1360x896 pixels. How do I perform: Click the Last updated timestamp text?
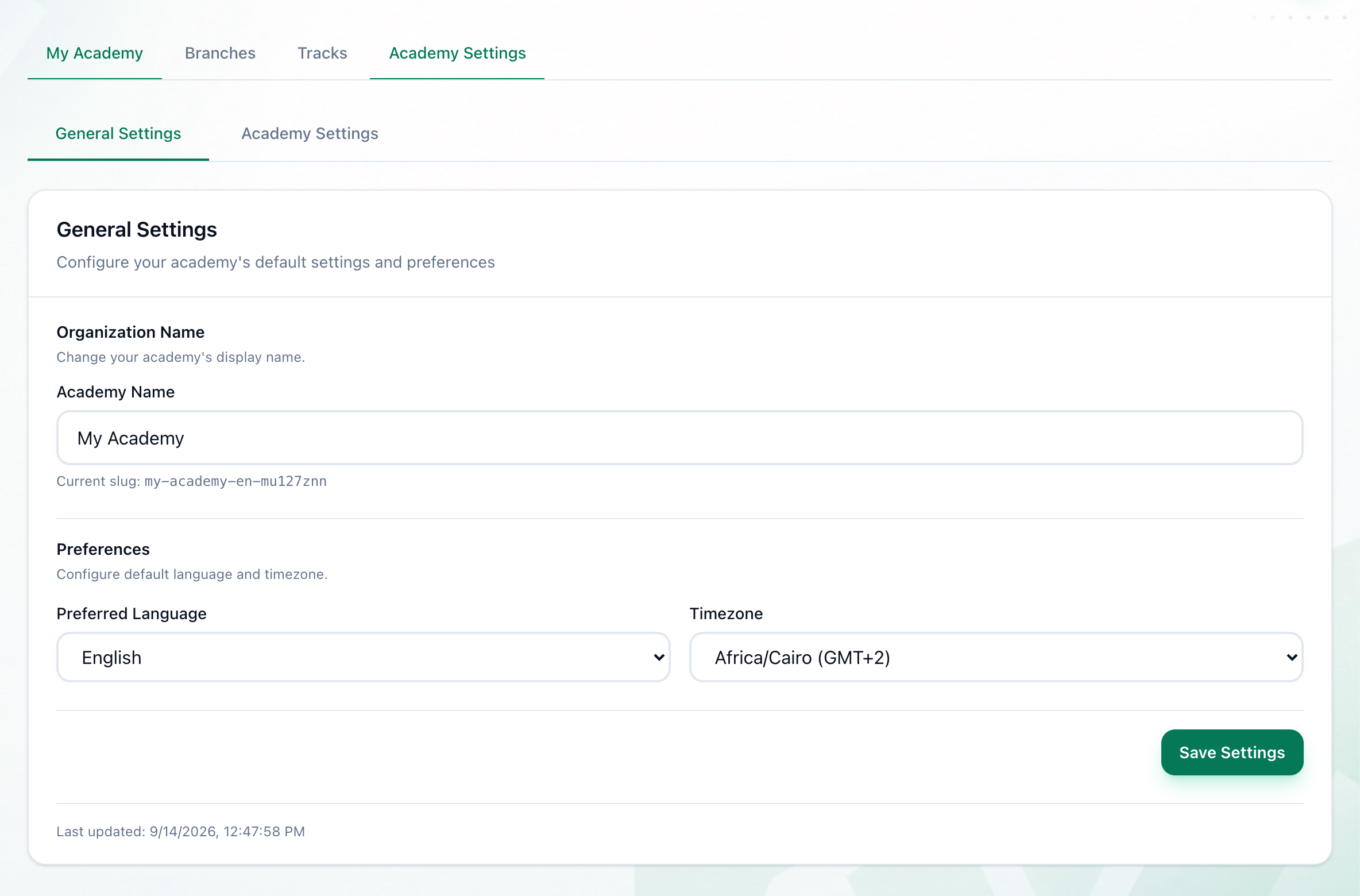(x=180, y=832)
